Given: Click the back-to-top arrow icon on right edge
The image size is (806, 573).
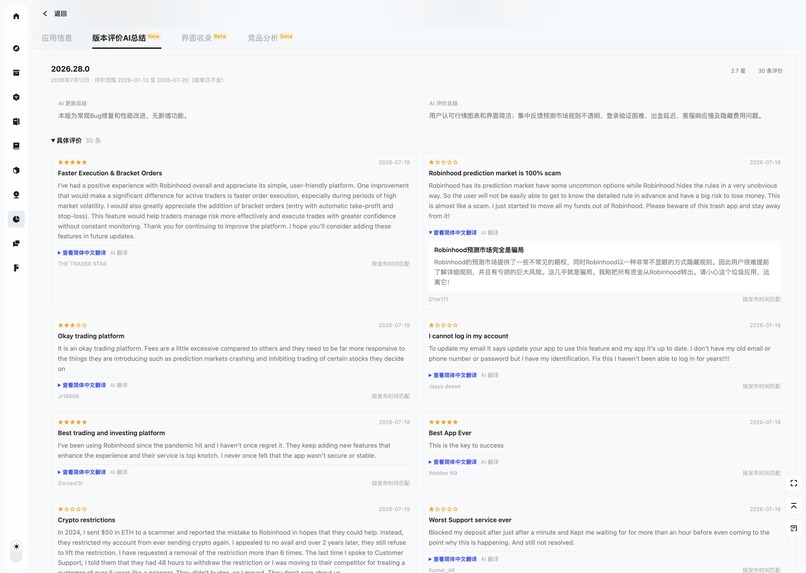Looking at the screenshot, I should 794,506.
